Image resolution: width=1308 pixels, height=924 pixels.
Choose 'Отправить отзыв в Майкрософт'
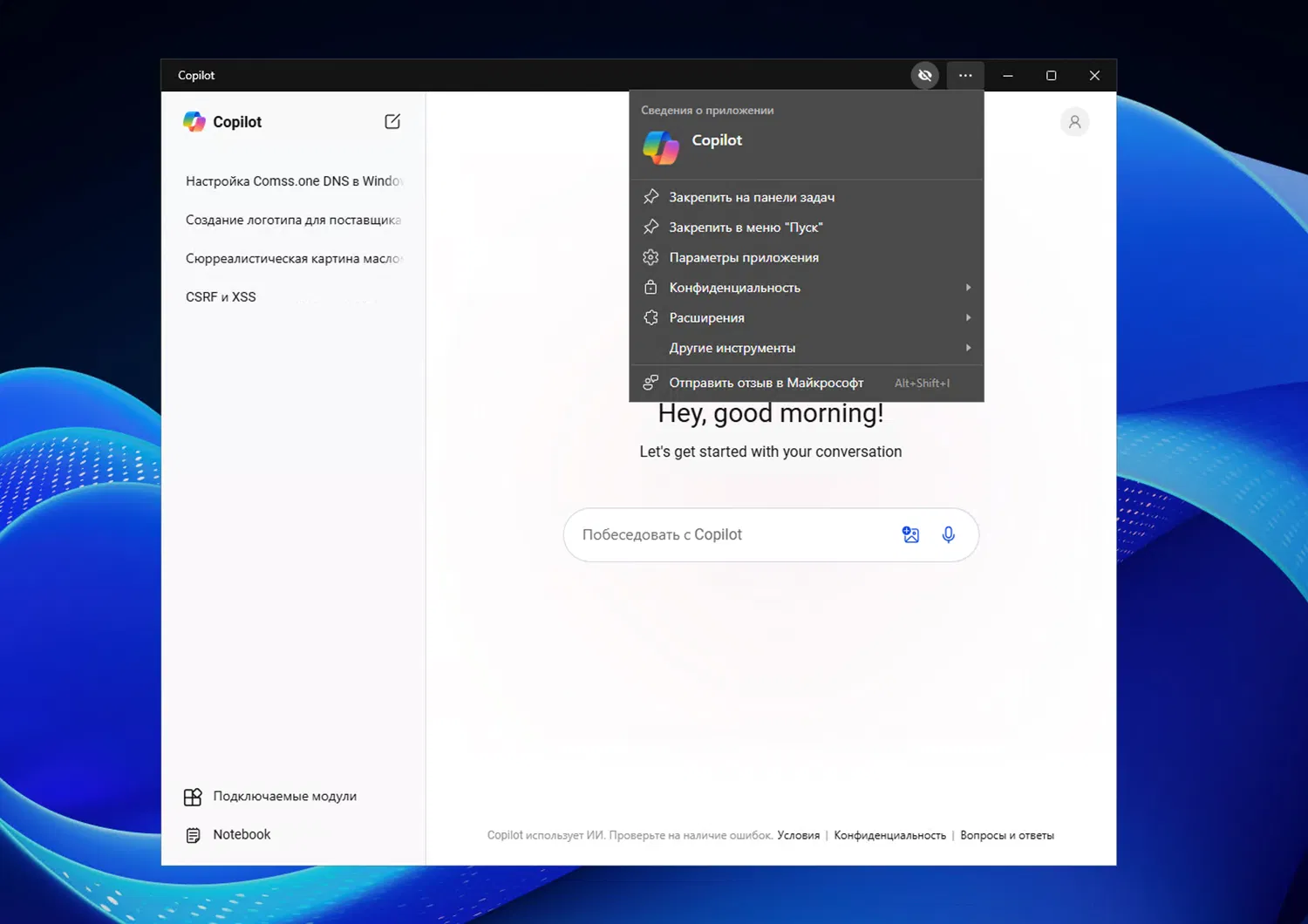(x=807, y=383)
